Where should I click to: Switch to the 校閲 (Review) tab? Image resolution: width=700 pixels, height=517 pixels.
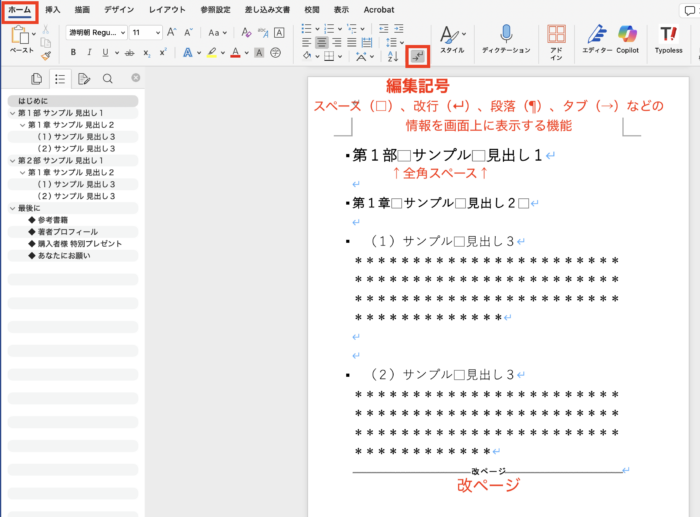coord(312,9)
